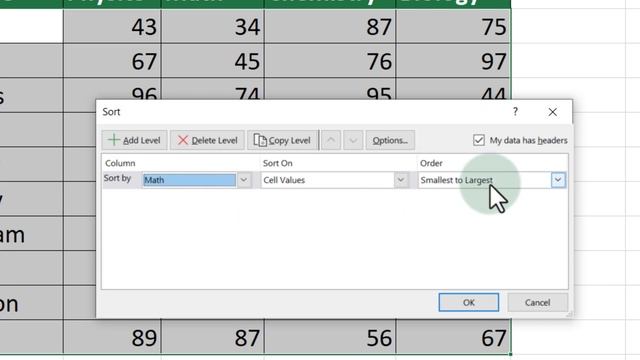Expand the Sort by column dropdown arrow
Viewport: 640px width, 360px height.
coord(244,180)
